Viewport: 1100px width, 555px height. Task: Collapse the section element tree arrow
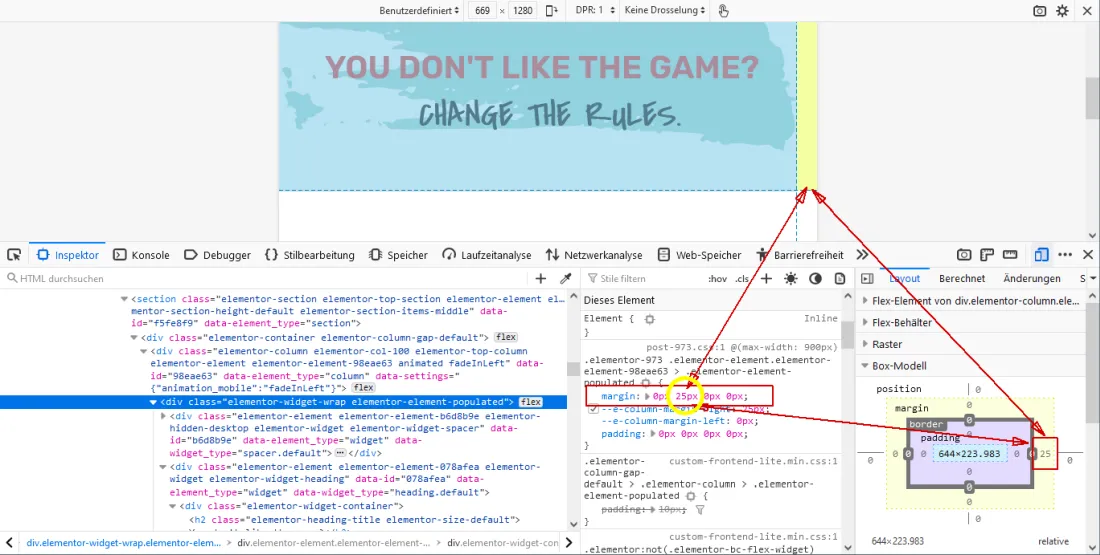click(x=124, y=299)
